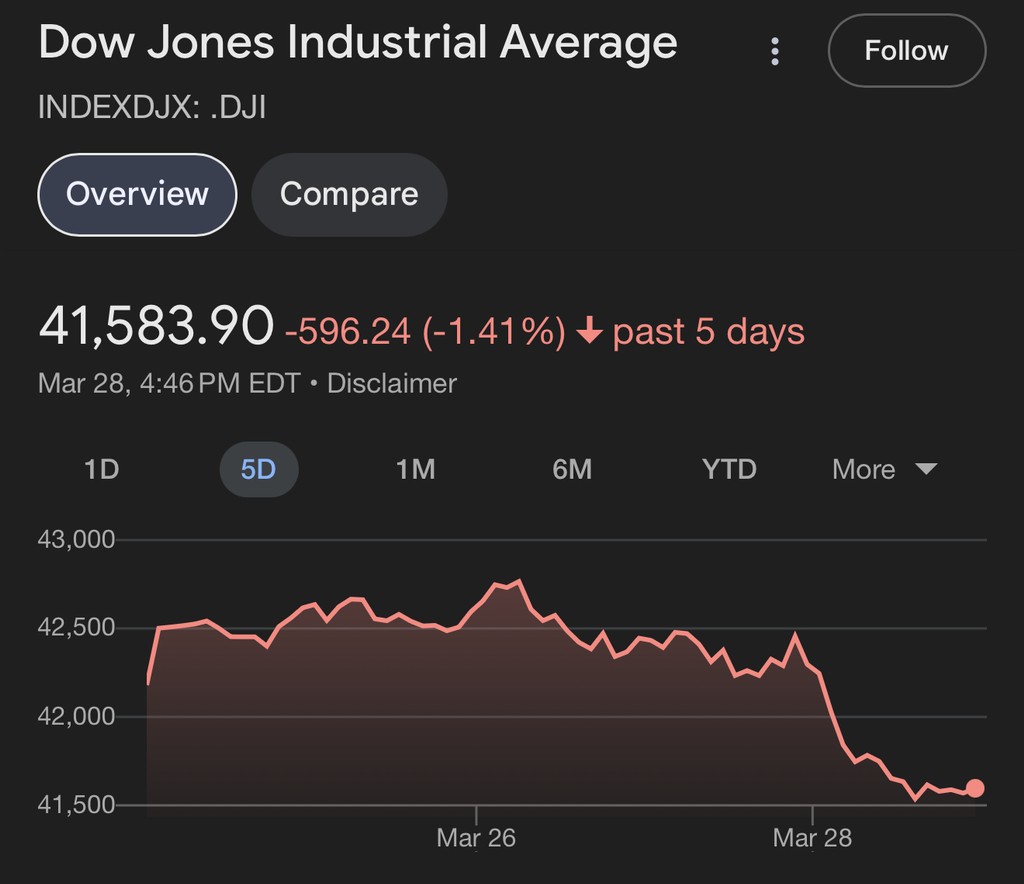Click the 41,583.90 index value

[155, 327]
